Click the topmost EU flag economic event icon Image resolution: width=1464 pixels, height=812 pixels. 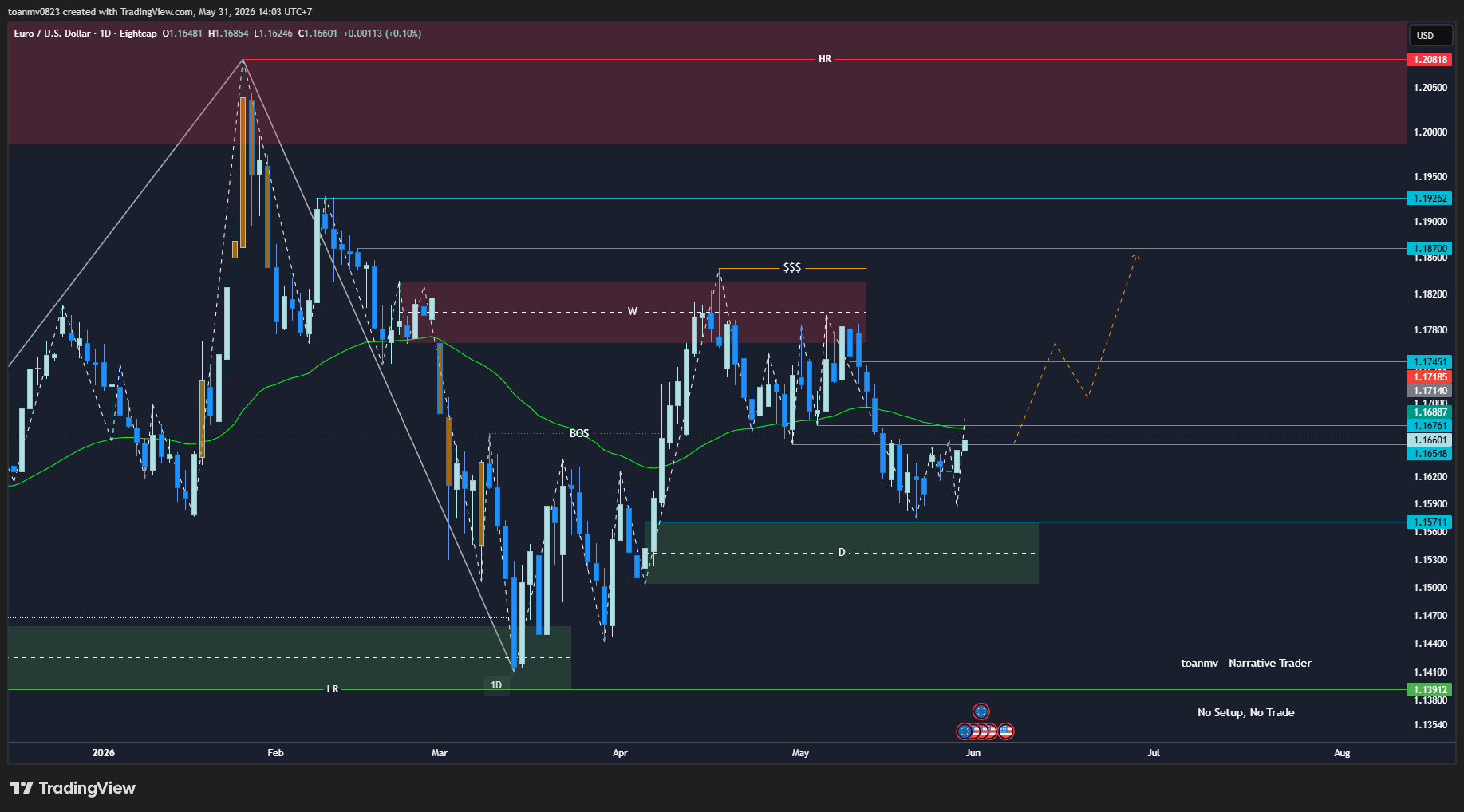tap(981, 711)
